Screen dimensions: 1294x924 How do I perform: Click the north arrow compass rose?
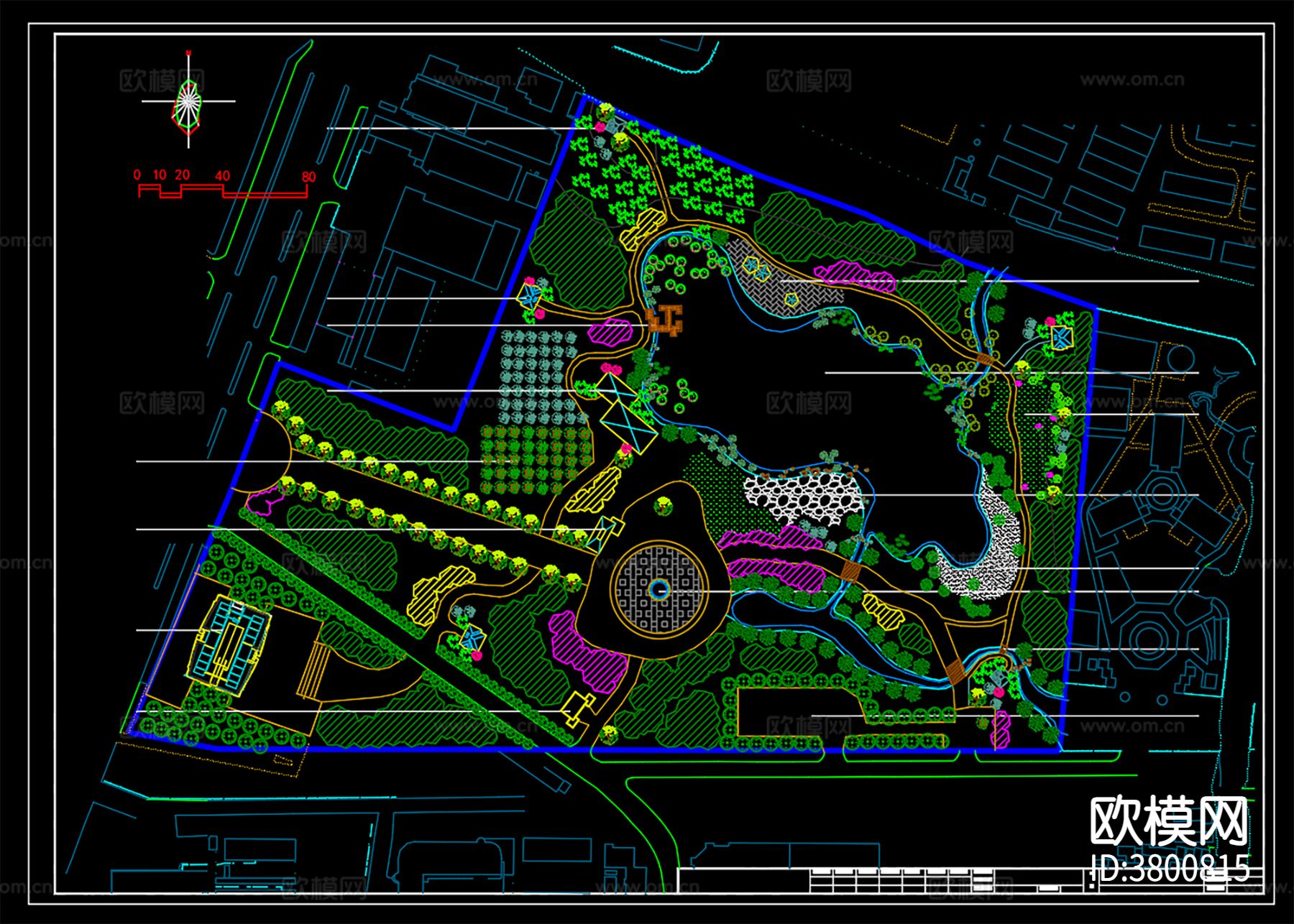click(x=188, y=100)
